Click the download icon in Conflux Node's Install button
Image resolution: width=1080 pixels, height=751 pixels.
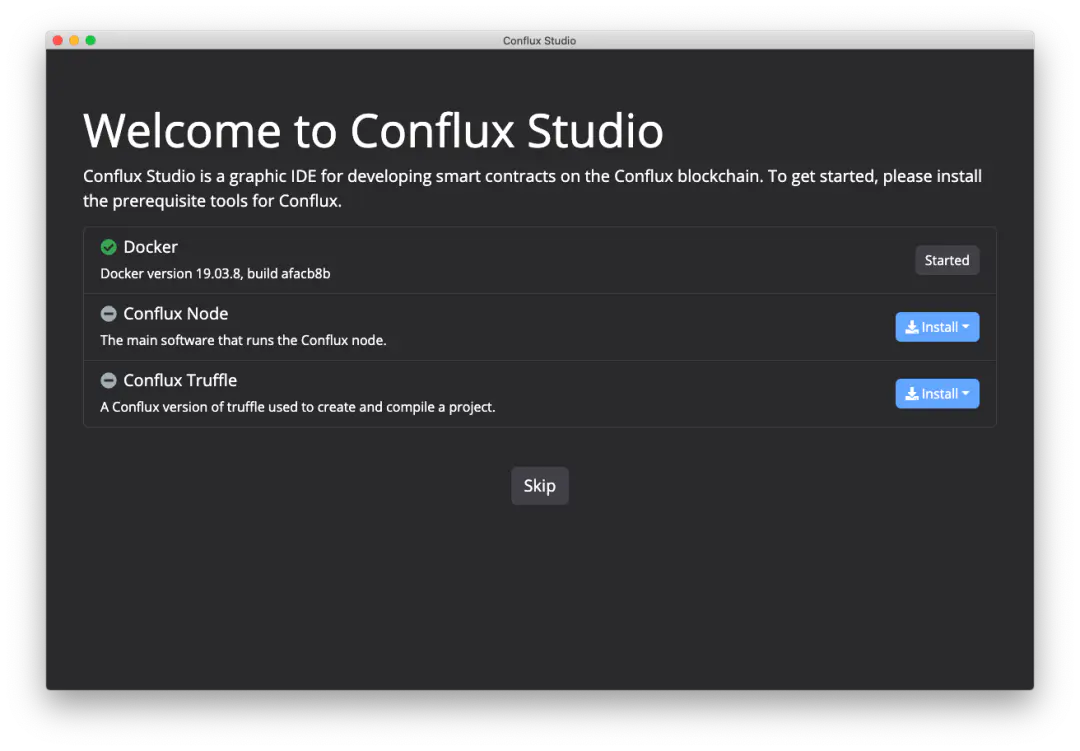coord(911,327)
